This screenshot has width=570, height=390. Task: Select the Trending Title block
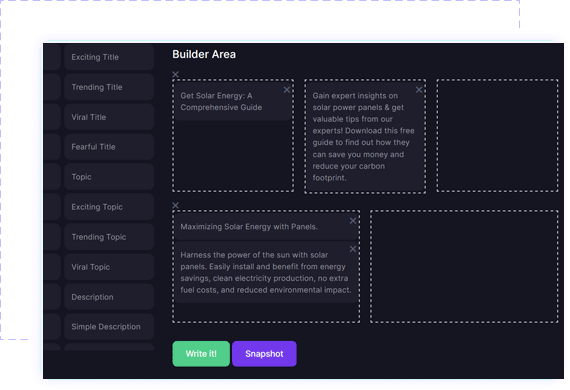(x=109, y=87)
